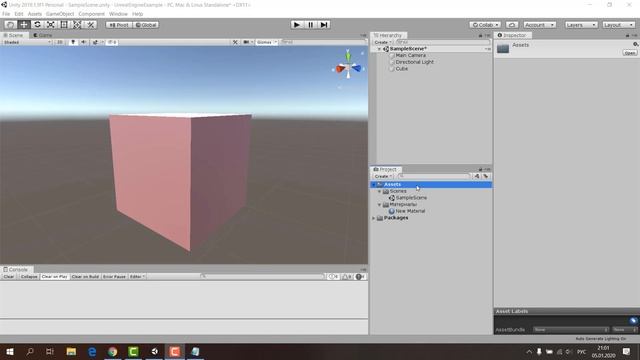Select the Console tab
The image size is (640, 360).
[16, 269]
